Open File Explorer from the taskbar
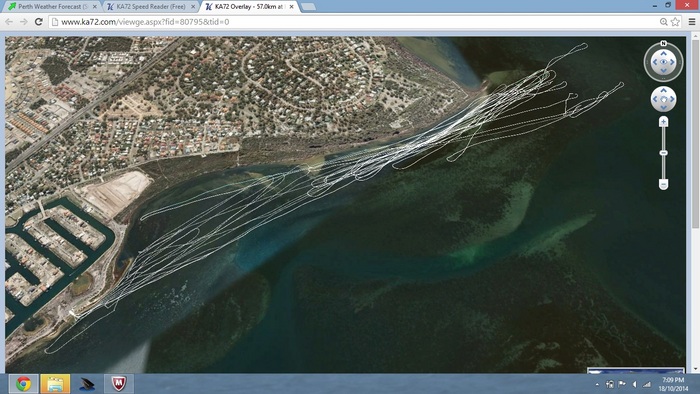Screen dimensions: 700x394 point(55,384)
